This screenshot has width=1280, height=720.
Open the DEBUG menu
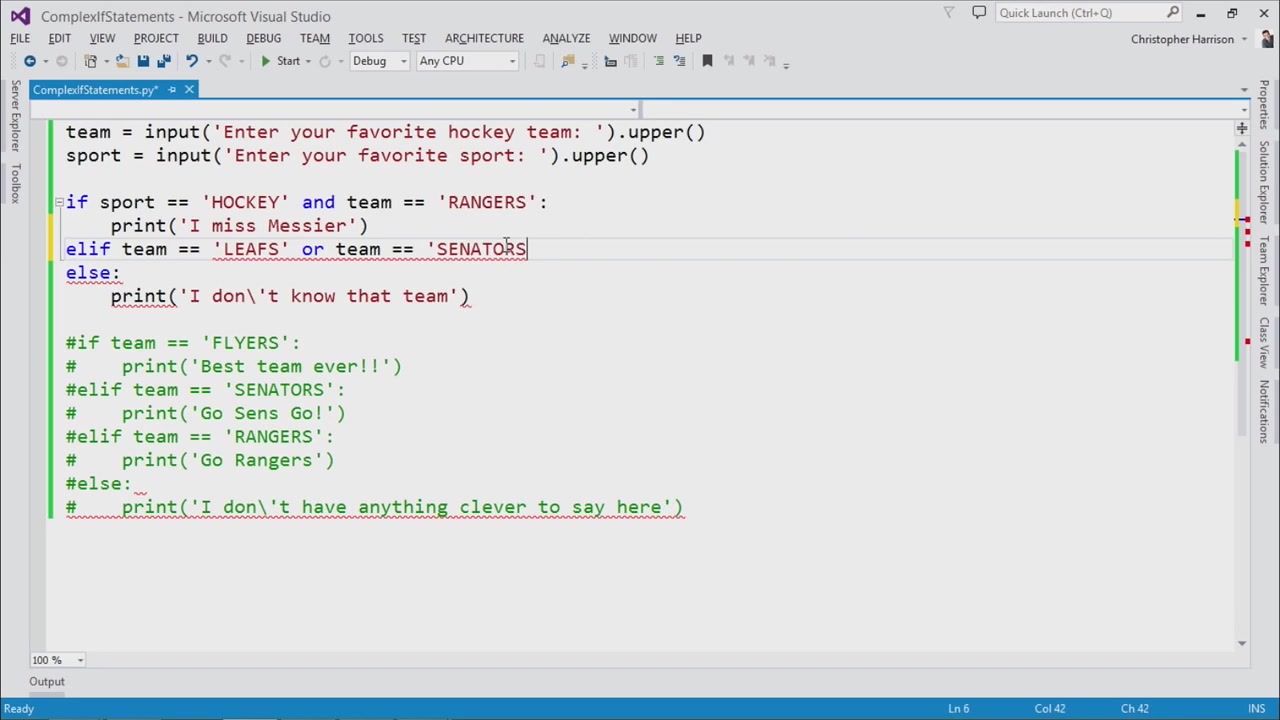pos(263,38)
